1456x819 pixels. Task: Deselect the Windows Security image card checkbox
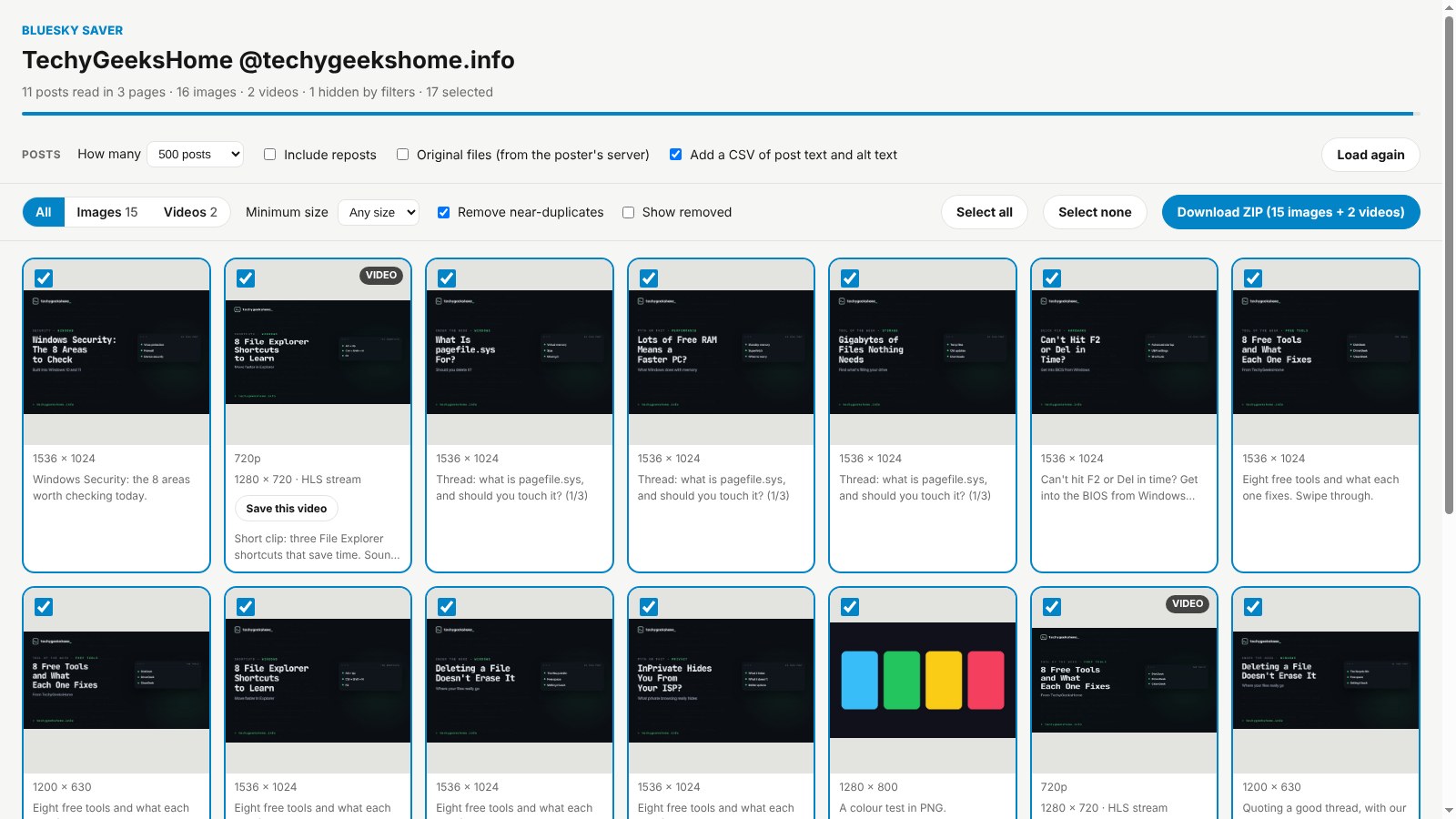pyautogui.click(x=44, y=278)
